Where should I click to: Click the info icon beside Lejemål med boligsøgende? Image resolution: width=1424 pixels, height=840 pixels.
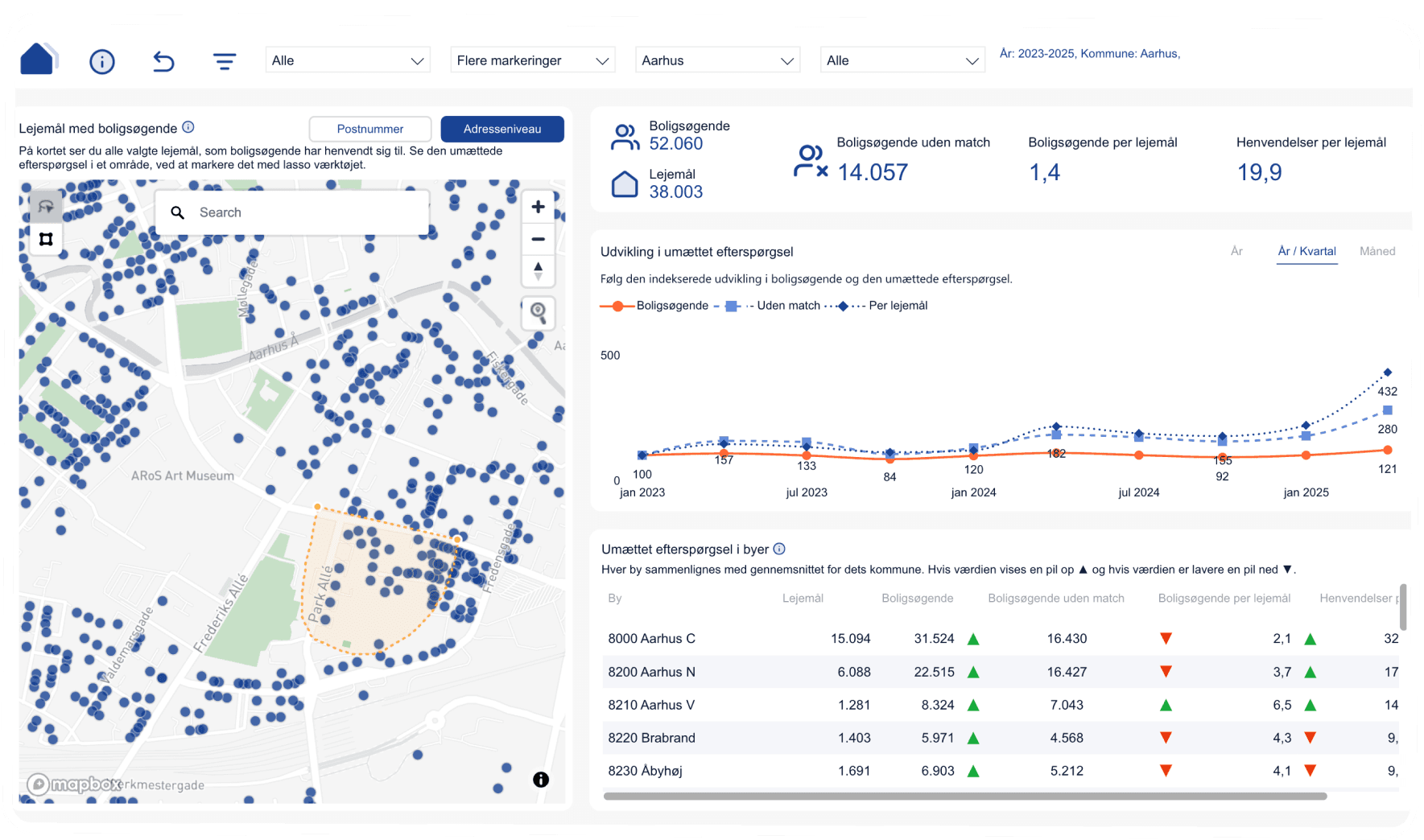click(x=188, y=126)
